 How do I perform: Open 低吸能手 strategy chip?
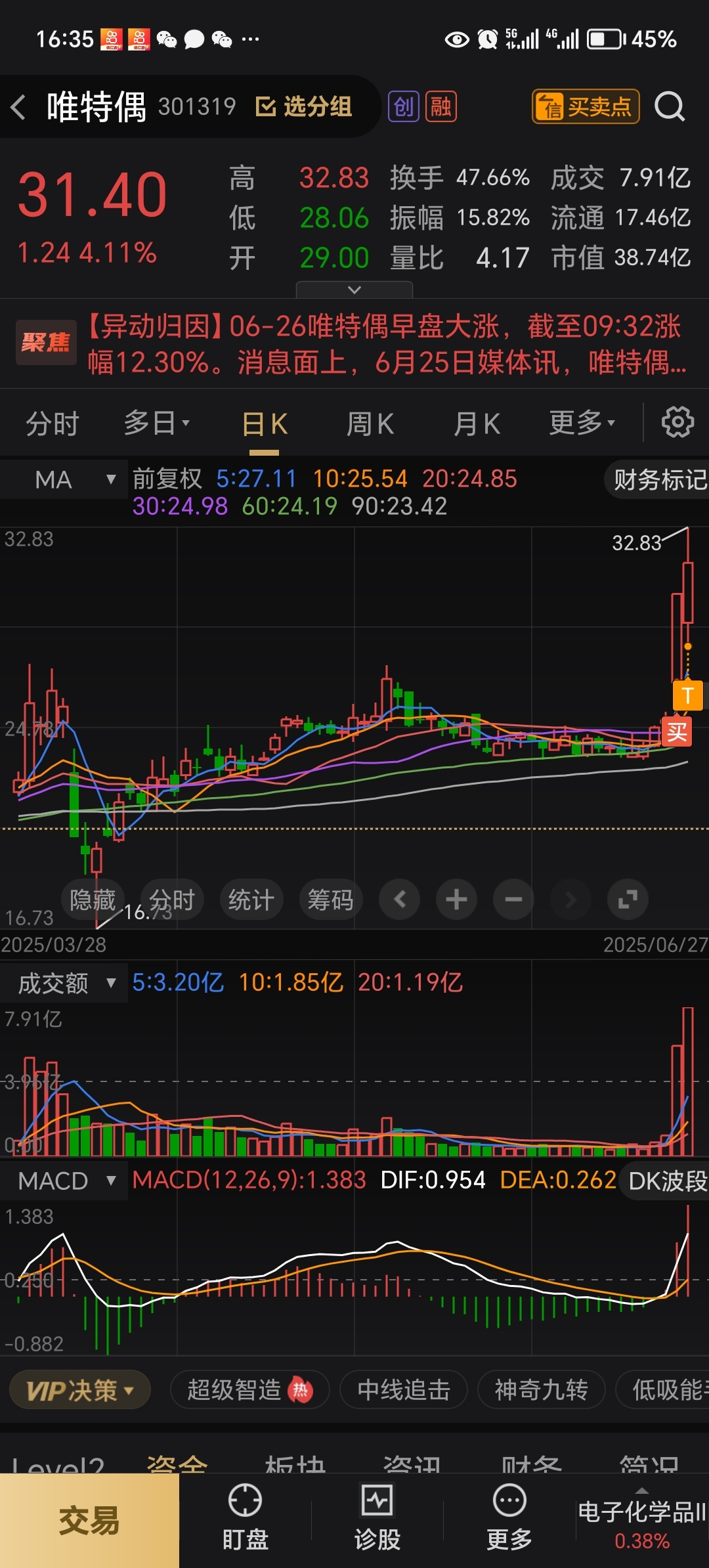click(x=663, y=1390)
